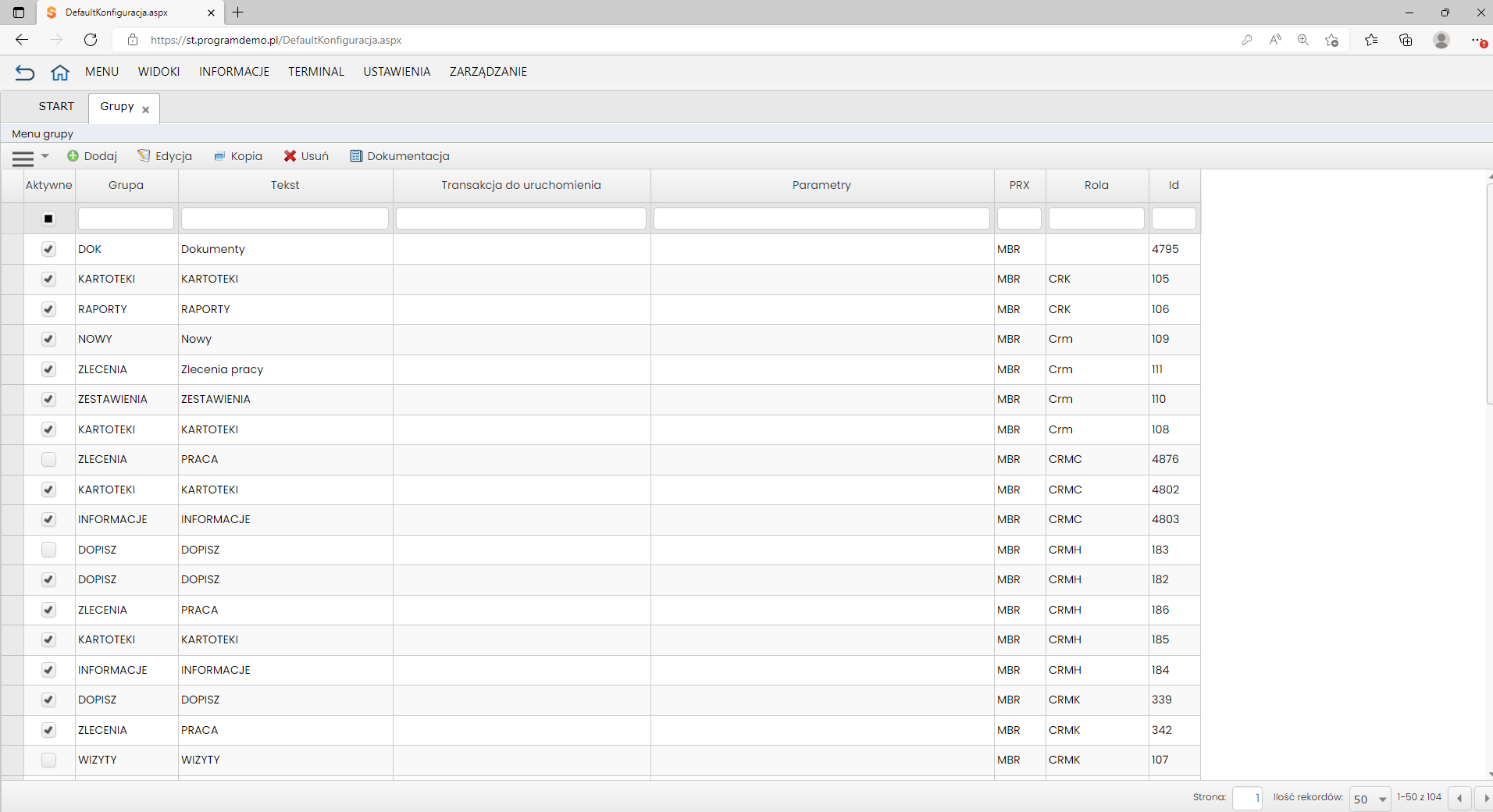The image size is (1493, 812).
Task: Sort by the Grupa column header
Action: (126, 186)
